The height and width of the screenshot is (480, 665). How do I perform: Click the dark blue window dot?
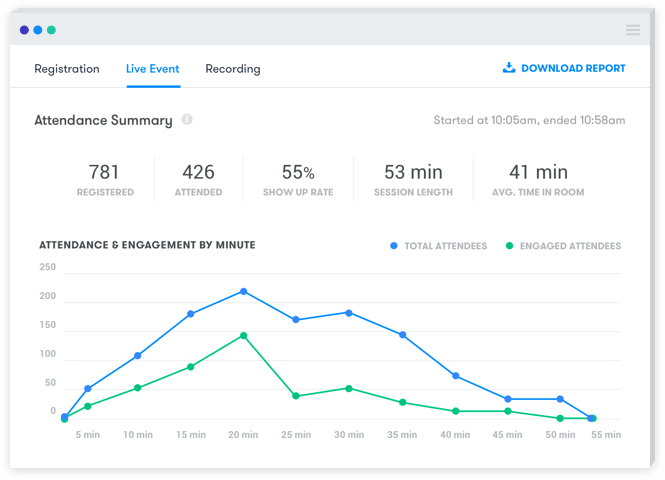[24, 30]
